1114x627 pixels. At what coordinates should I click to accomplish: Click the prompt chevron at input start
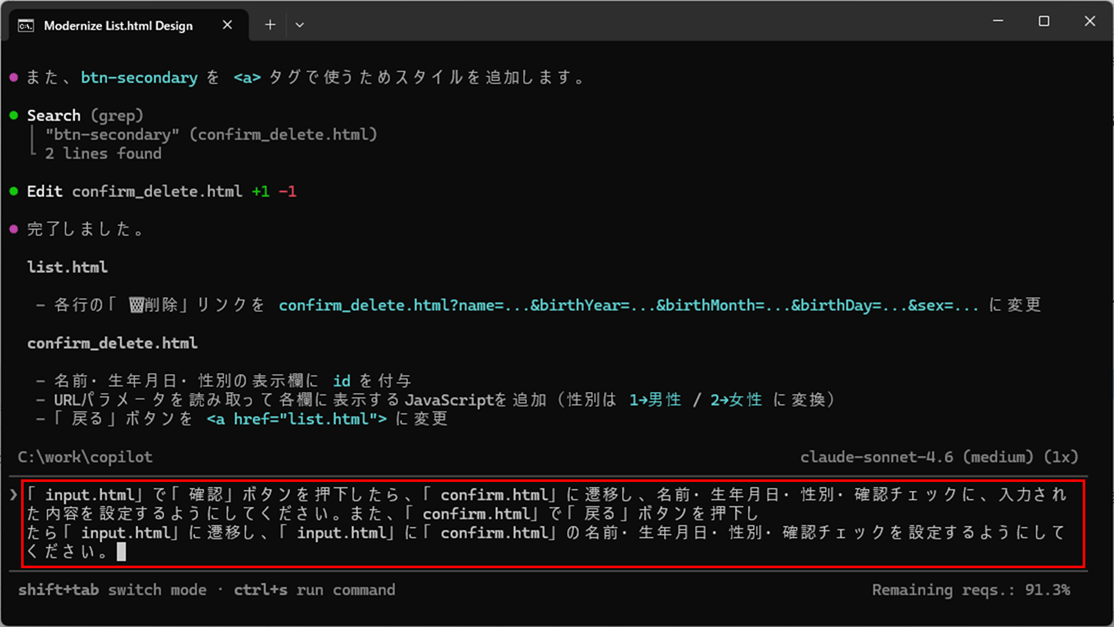(x=13, y=495)
